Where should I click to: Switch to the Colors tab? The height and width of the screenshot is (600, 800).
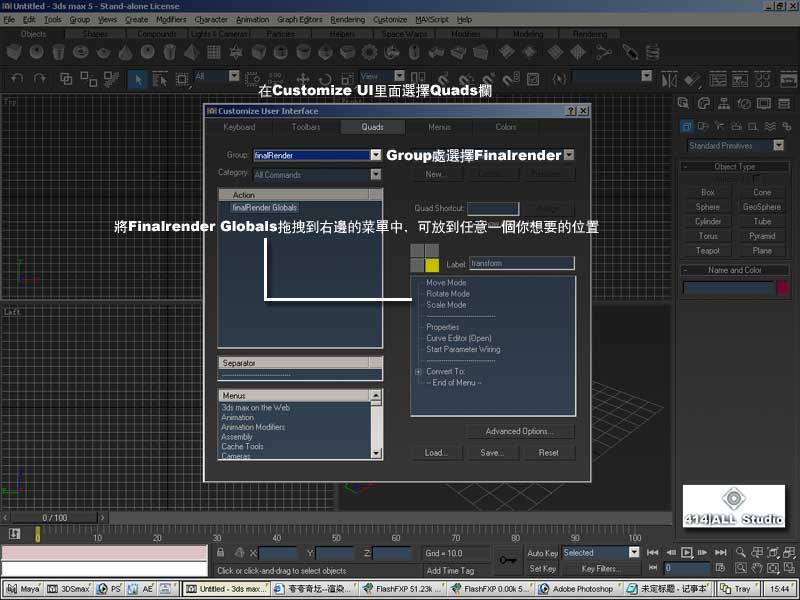point(506,127)
